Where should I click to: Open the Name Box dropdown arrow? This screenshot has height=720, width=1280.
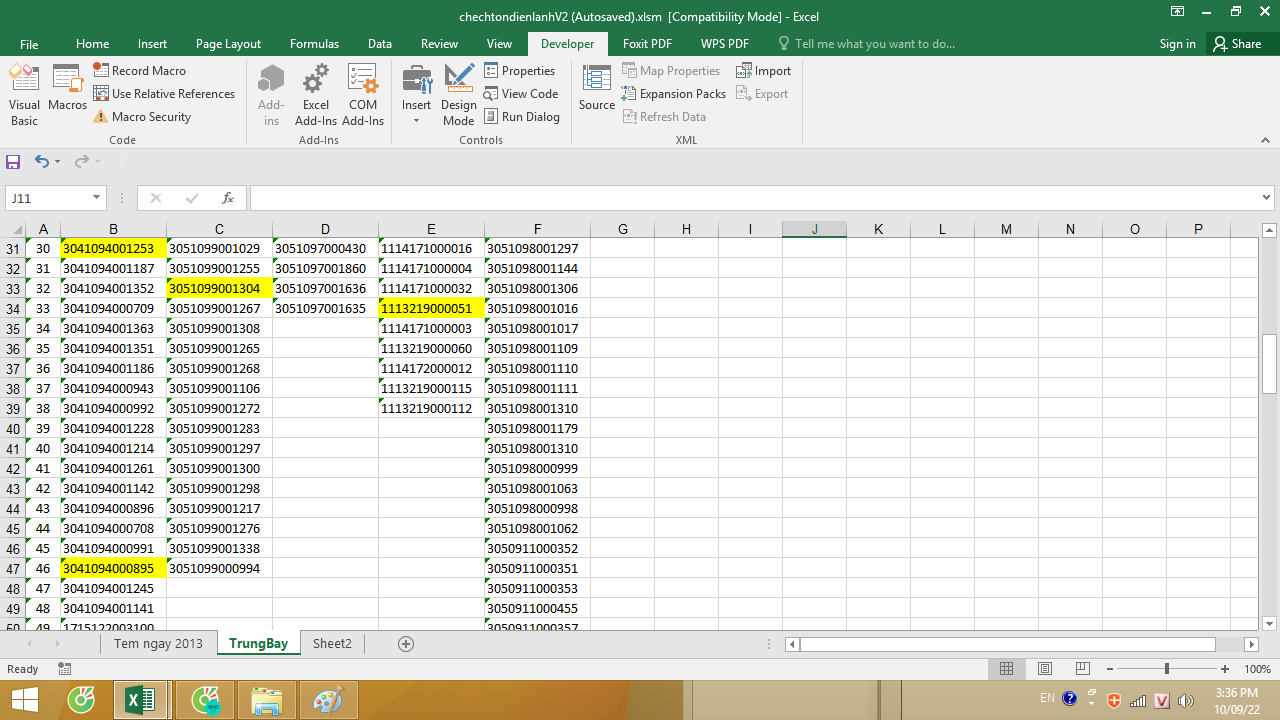[97, 198]
